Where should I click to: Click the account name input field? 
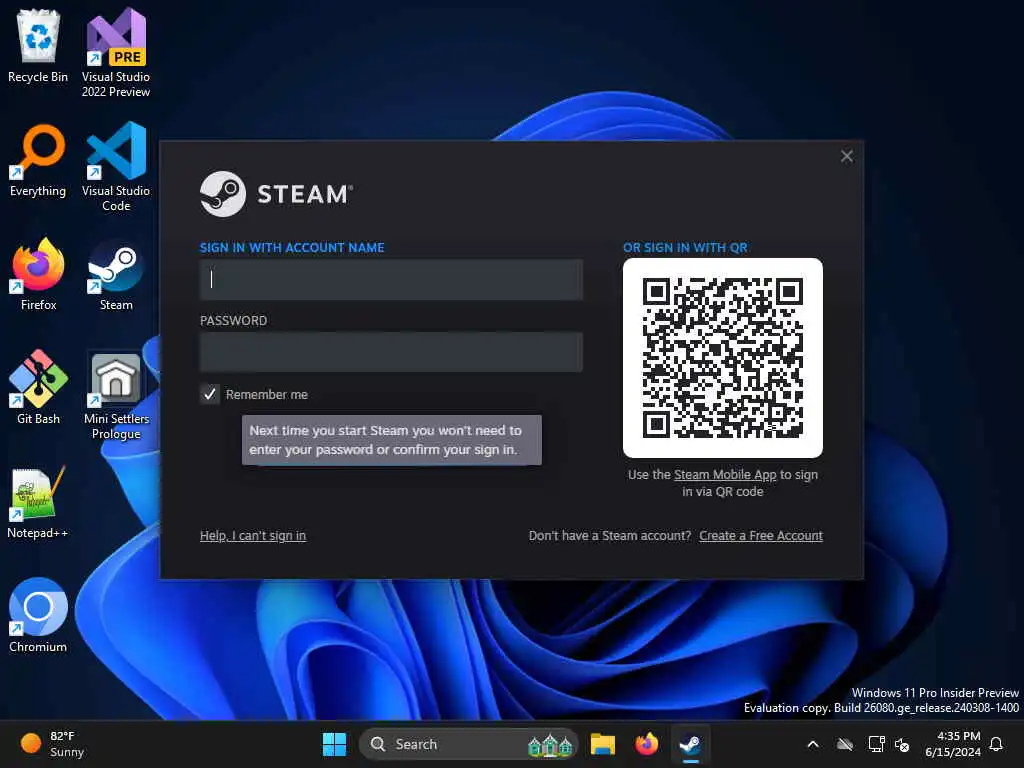[391, 280]
